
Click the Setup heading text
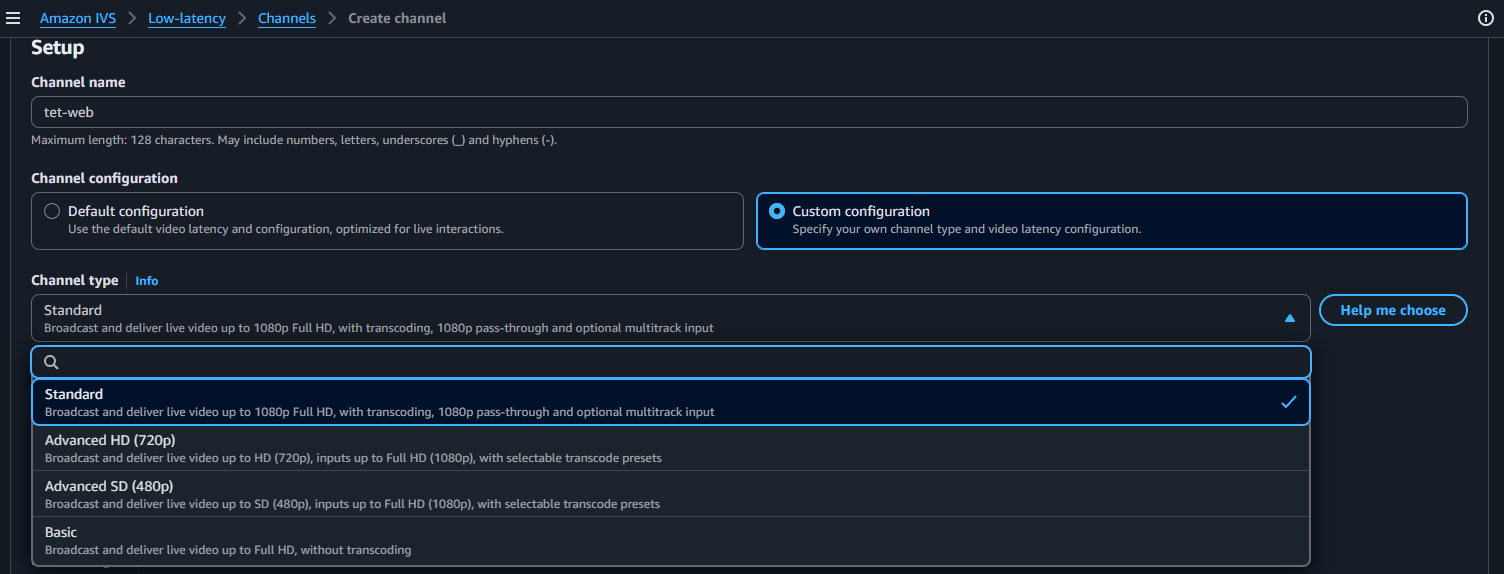point(58,48)
